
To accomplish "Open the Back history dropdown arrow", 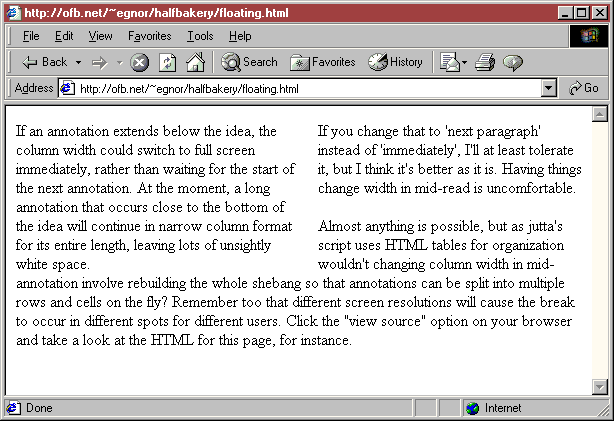I will [x=78, y=62].
